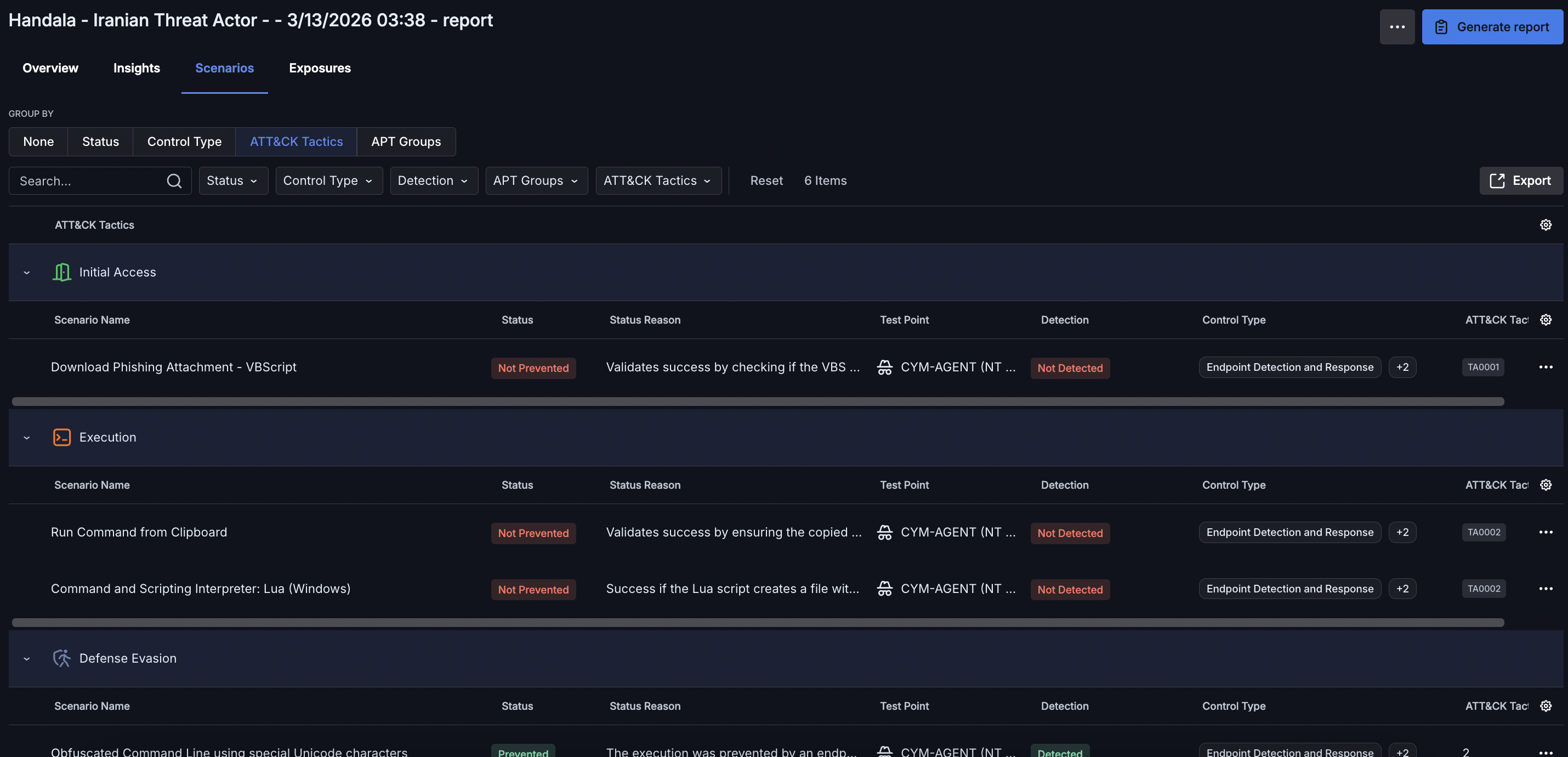The width and height of the screenshot is (1568, 757).
Task: Open the Control Type filter dropdown
Action: coord(329,181)
